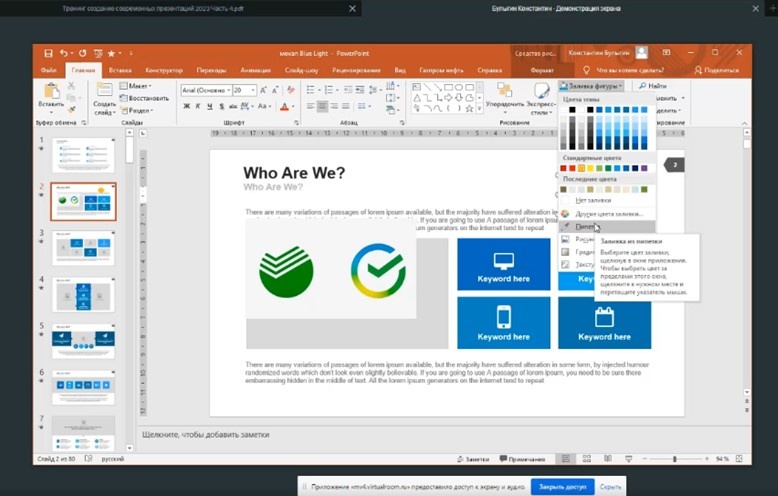The height and width of the screenshot is (496, 778).
Task: Open the font size 20 dropdown
Action: tap(253, 90)
